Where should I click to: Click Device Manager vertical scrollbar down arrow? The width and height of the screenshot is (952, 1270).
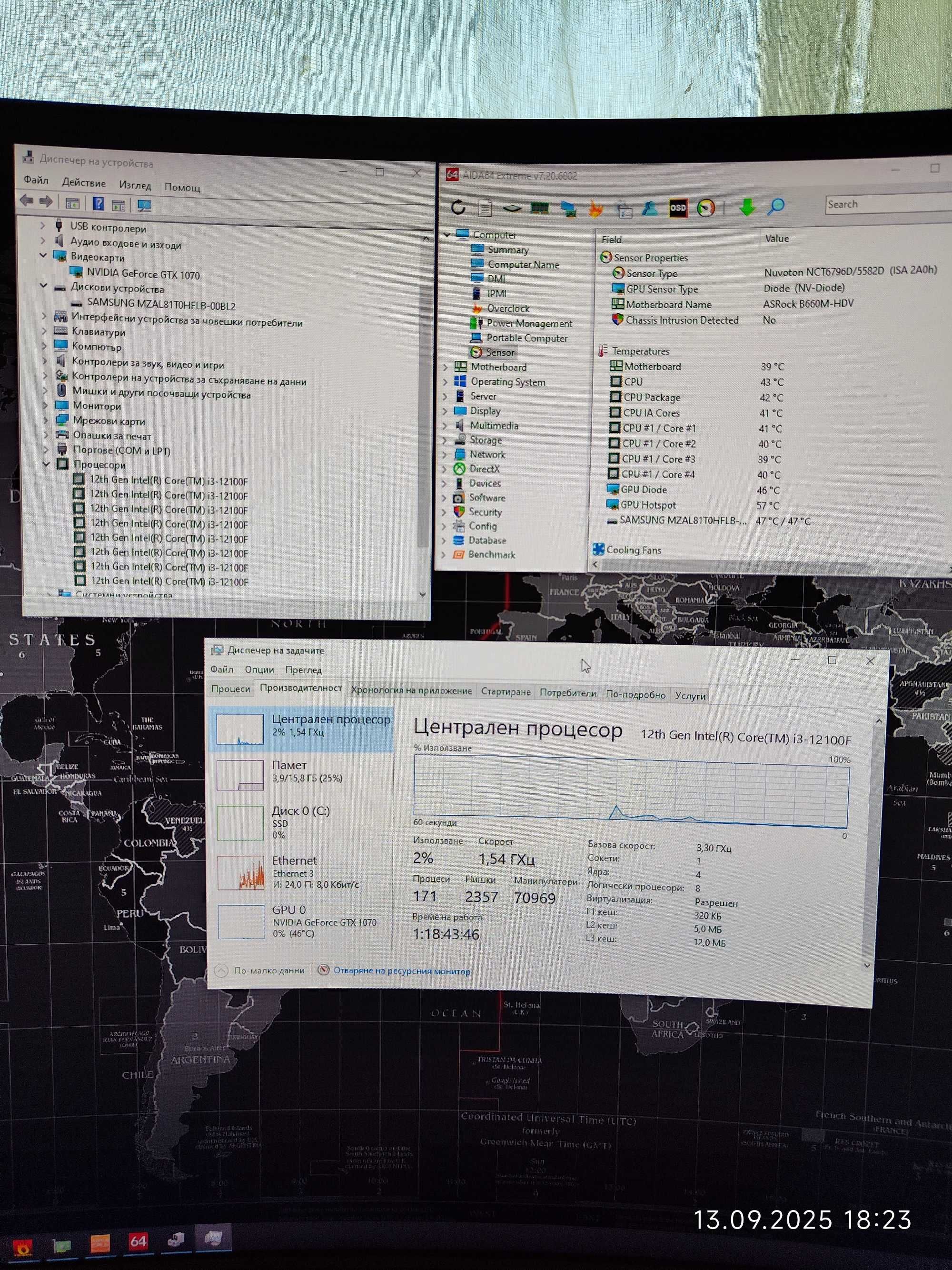(x=423, y=595)
